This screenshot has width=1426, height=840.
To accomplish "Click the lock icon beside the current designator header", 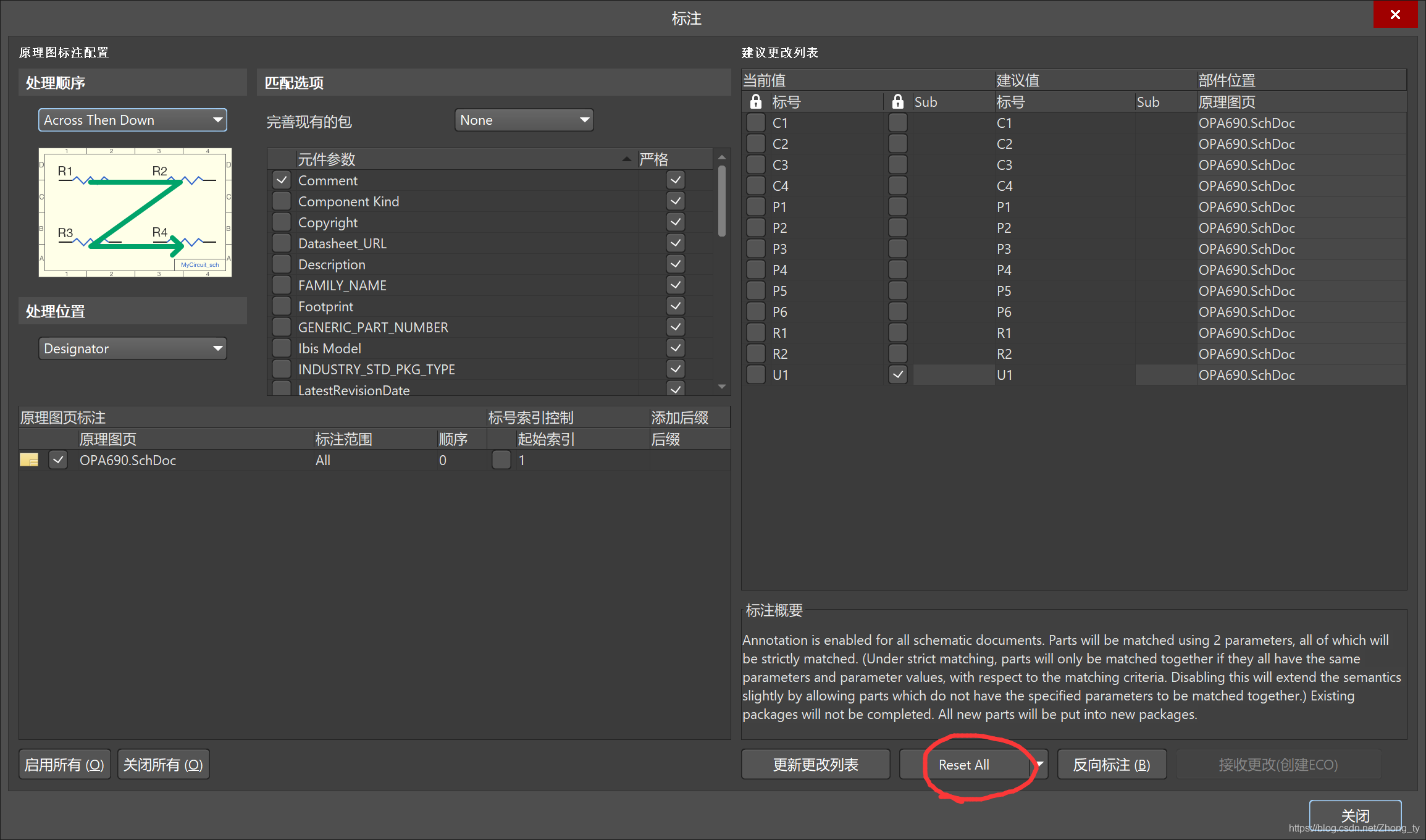I will (755, 102).
